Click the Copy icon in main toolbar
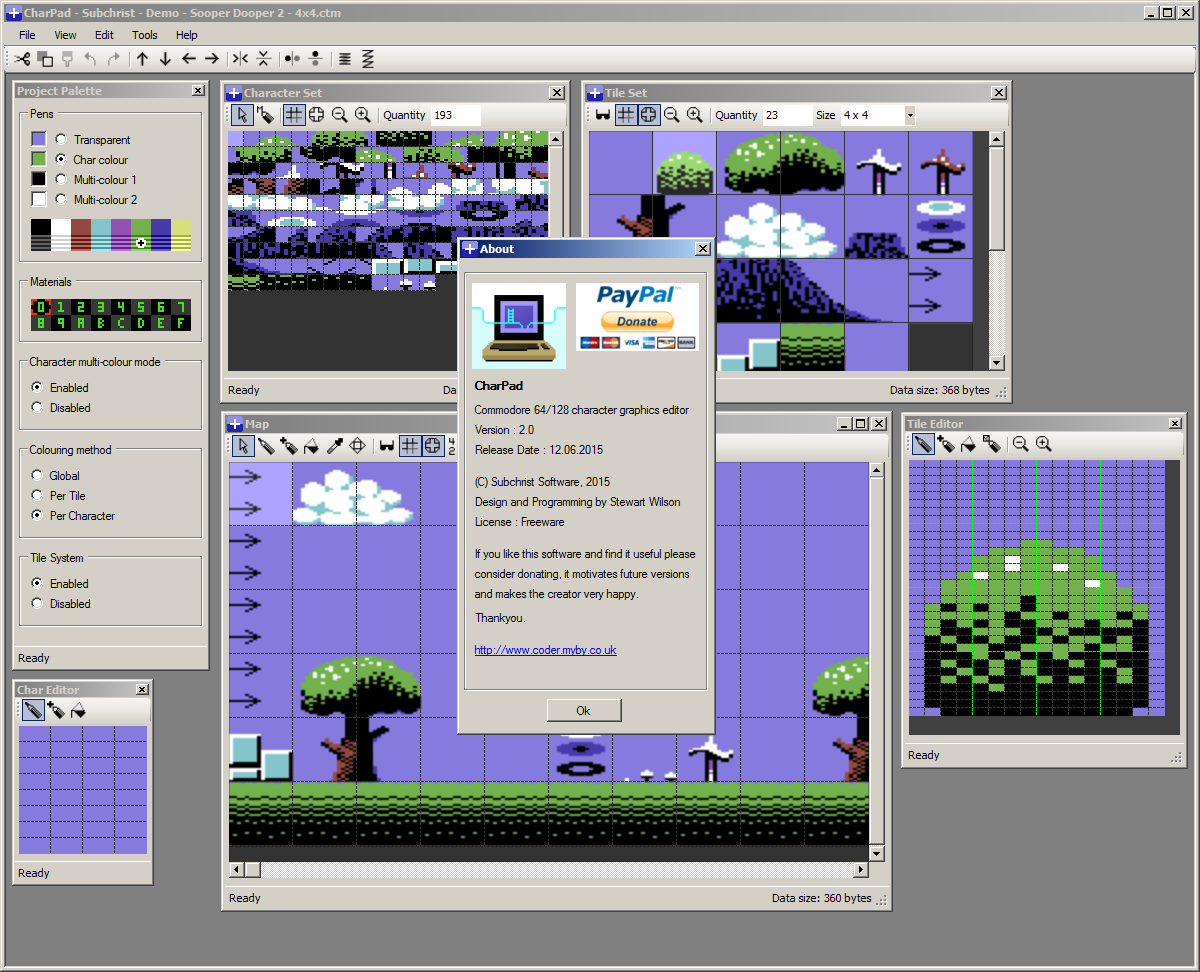The image size is (1200, 972). coord(46,59)
